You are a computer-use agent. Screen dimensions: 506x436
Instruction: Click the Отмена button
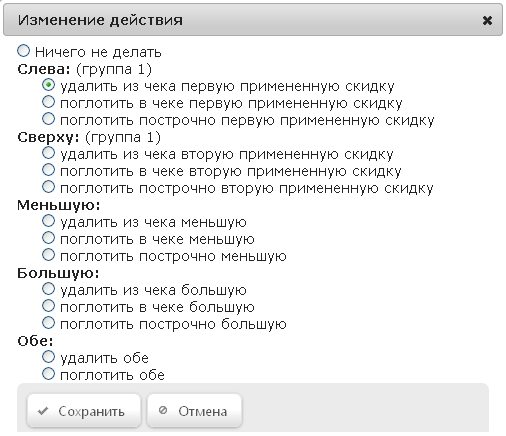coord(194,411)
